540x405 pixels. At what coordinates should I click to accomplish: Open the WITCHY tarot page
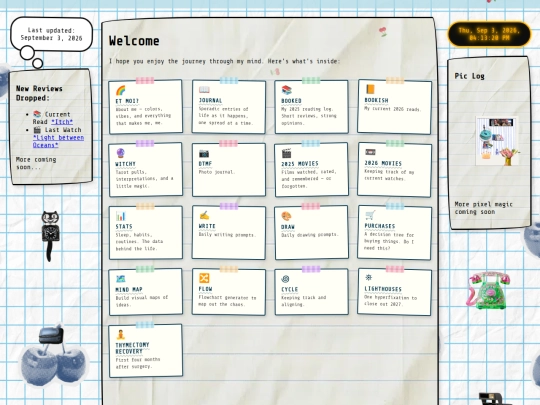[126, 164]
